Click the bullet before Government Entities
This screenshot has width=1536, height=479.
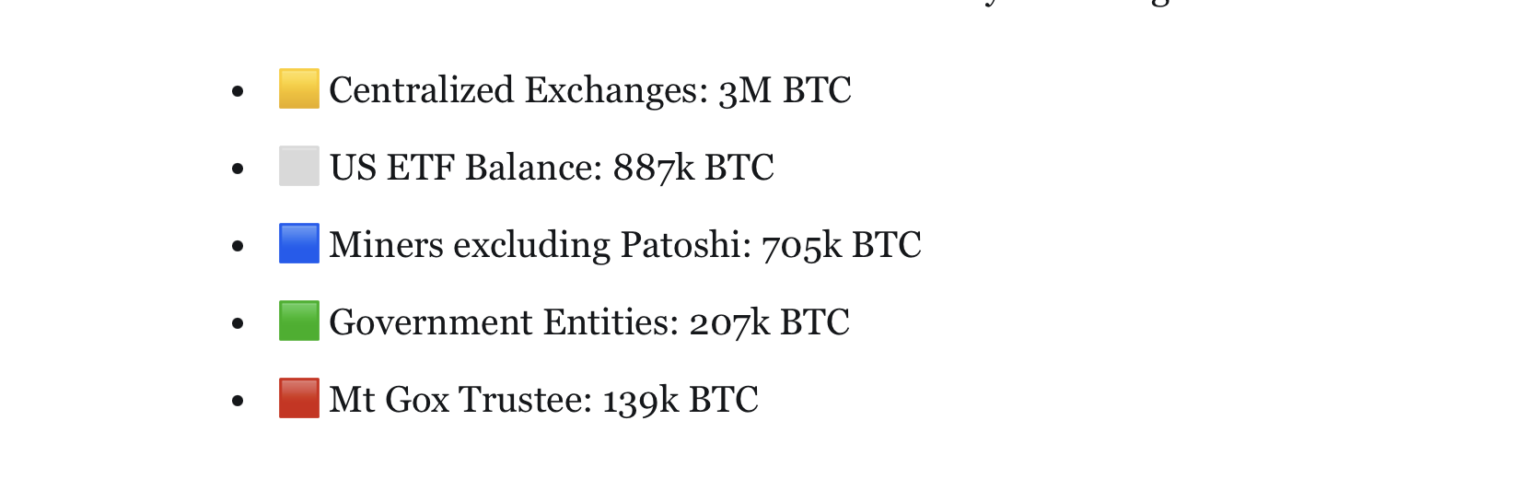coord(237,324)
